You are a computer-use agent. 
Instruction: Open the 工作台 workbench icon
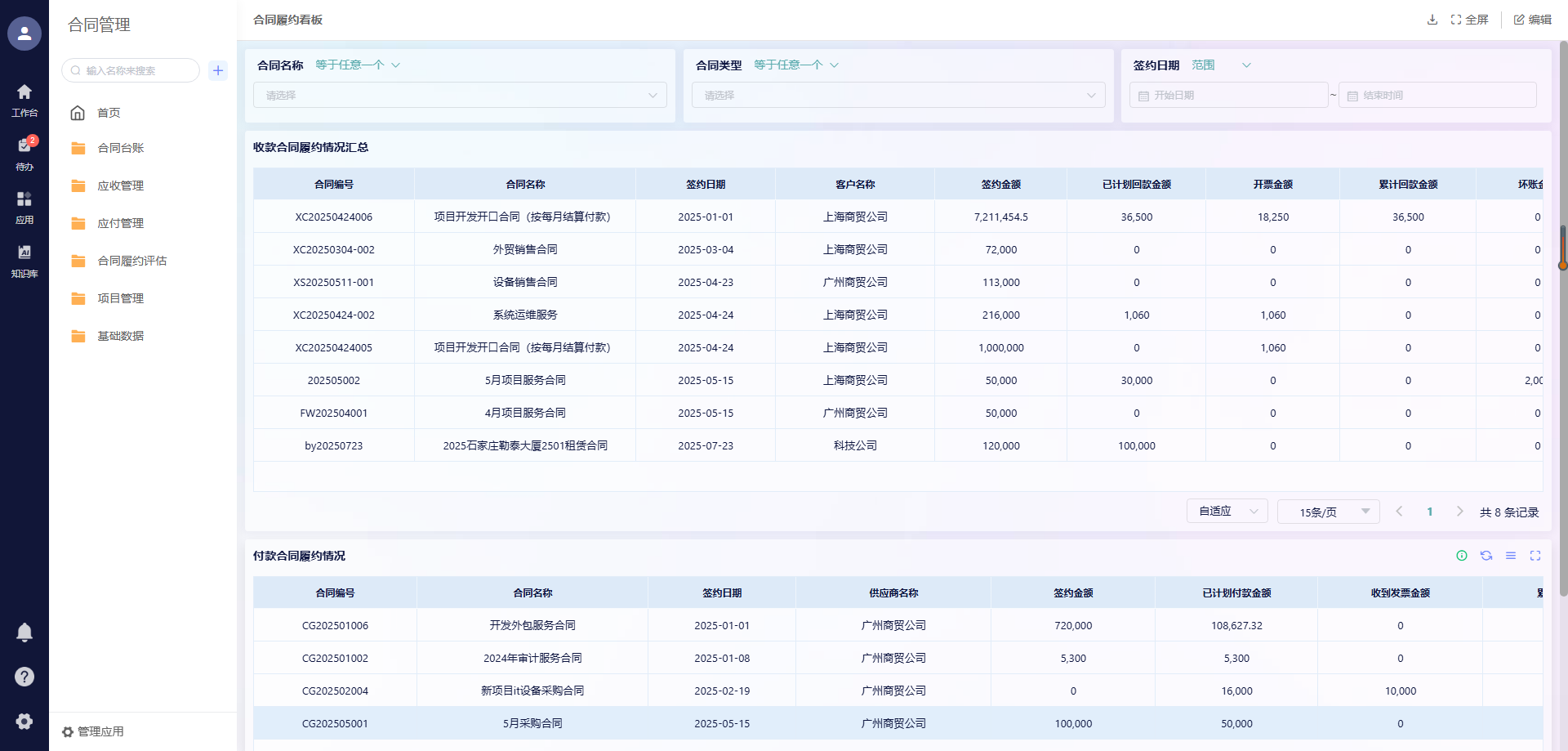tap(24, 100)
